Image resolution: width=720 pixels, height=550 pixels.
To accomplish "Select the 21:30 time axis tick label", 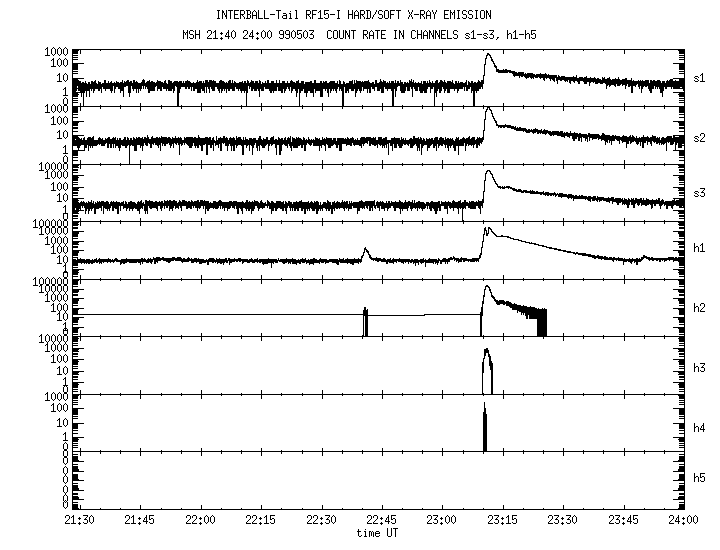I will click(x=80, y=520).
